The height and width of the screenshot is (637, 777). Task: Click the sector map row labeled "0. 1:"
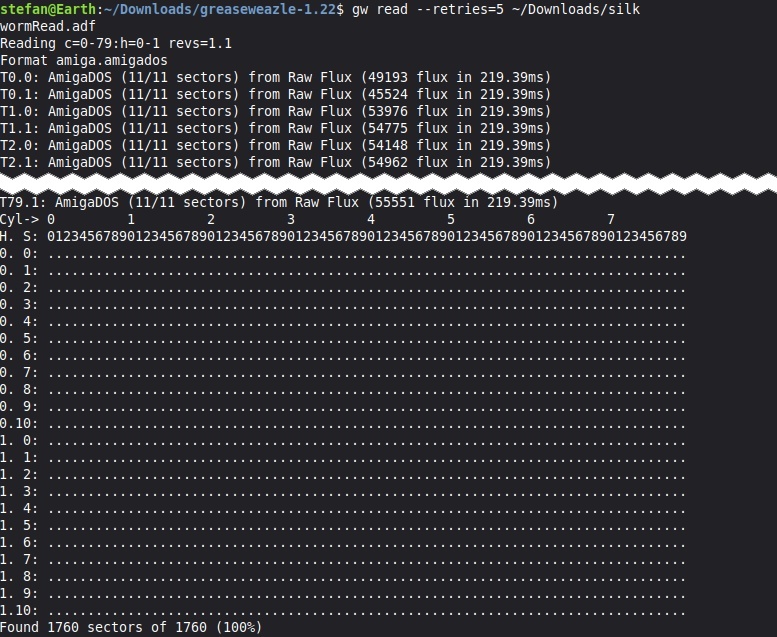(x=343, y=271)
